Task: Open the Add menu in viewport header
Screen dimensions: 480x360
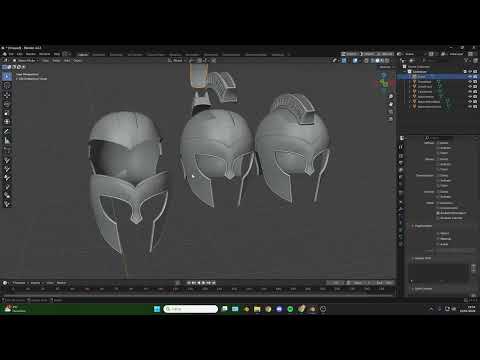Action: [67, 60]
